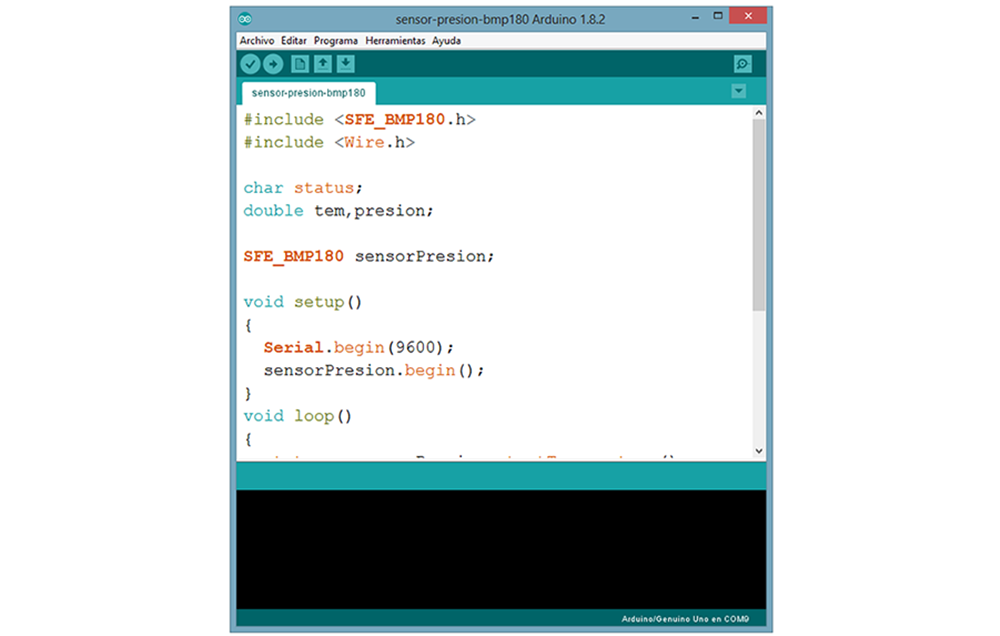Open the Herramientas menu
1000x636 pixels.
click(395, 41)
